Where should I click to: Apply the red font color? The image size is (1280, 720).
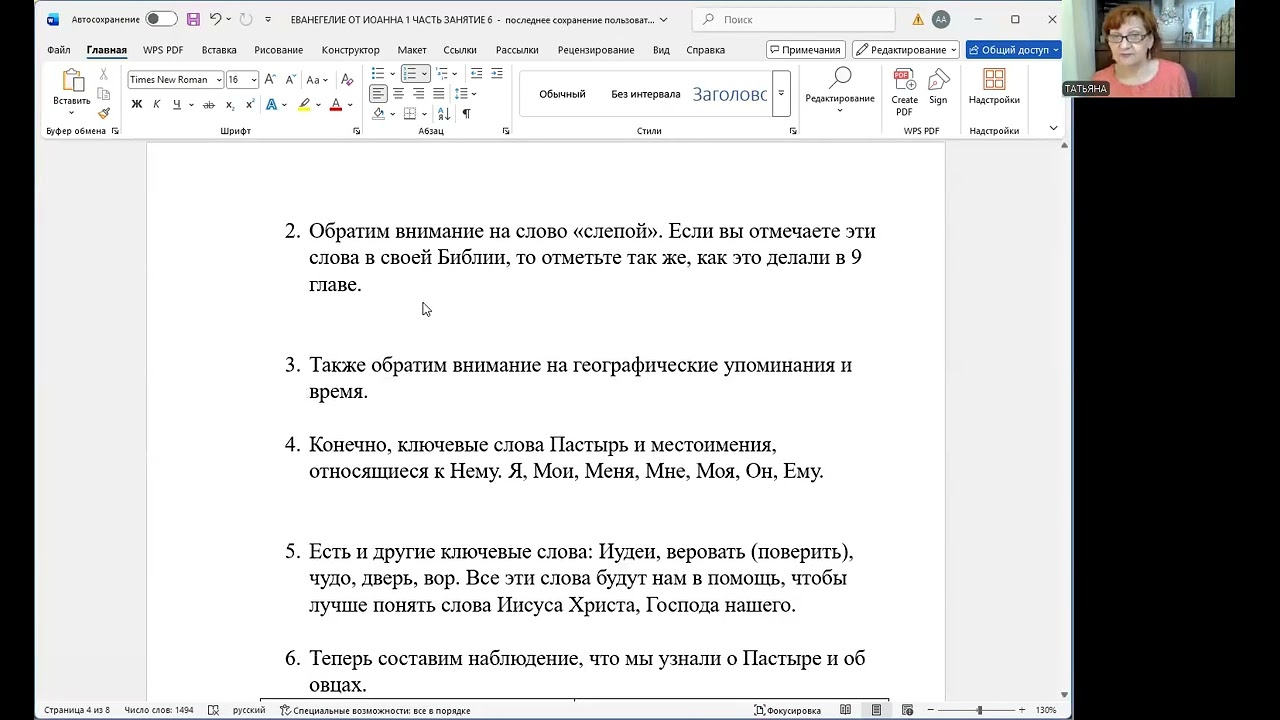click(x=336, y=104)
